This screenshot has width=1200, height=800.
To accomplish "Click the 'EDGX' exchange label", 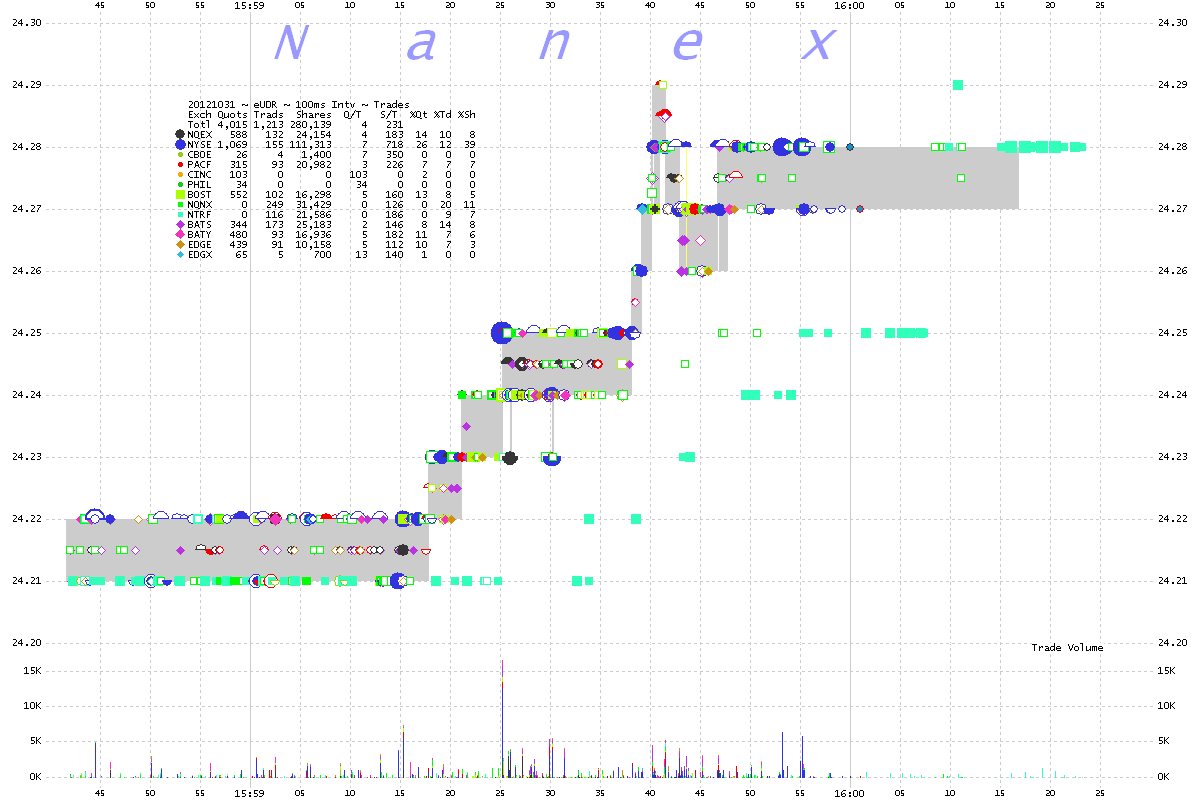I will [200, 254].
